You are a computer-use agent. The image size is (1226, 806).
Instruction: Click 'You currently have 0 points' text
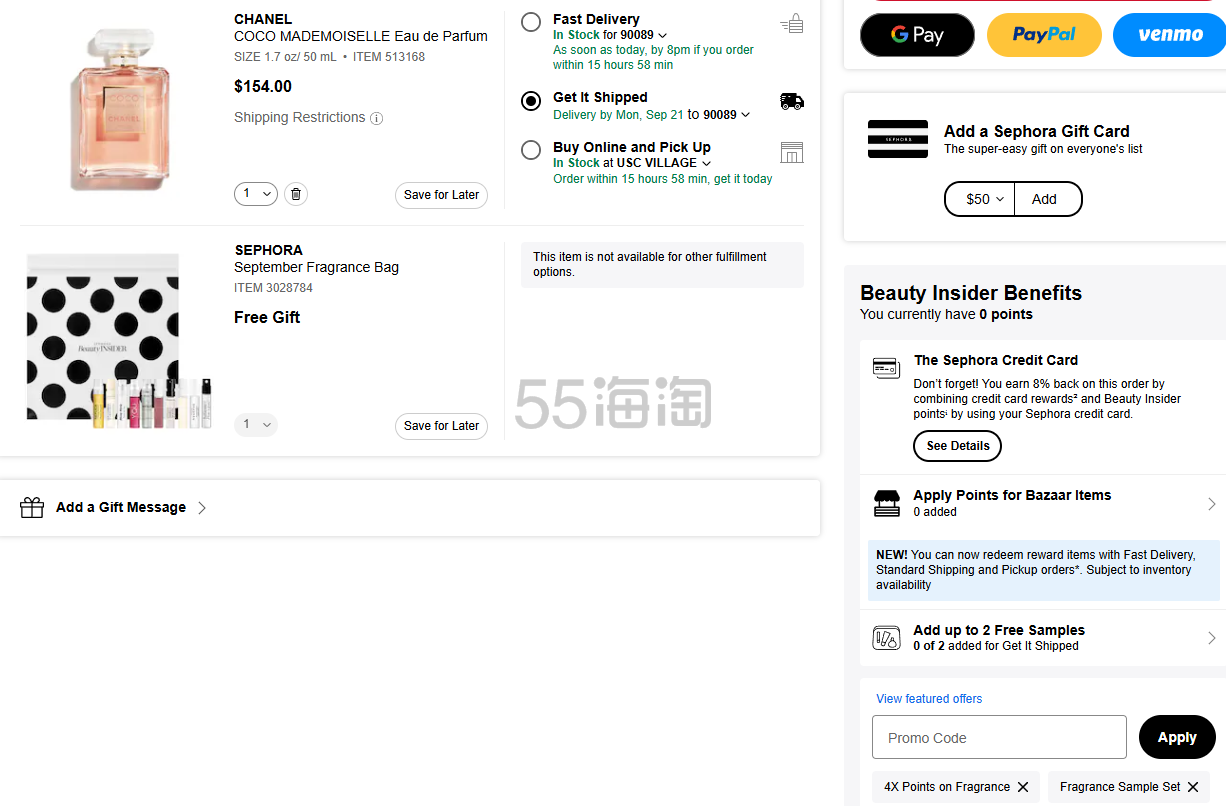(946, 314)
